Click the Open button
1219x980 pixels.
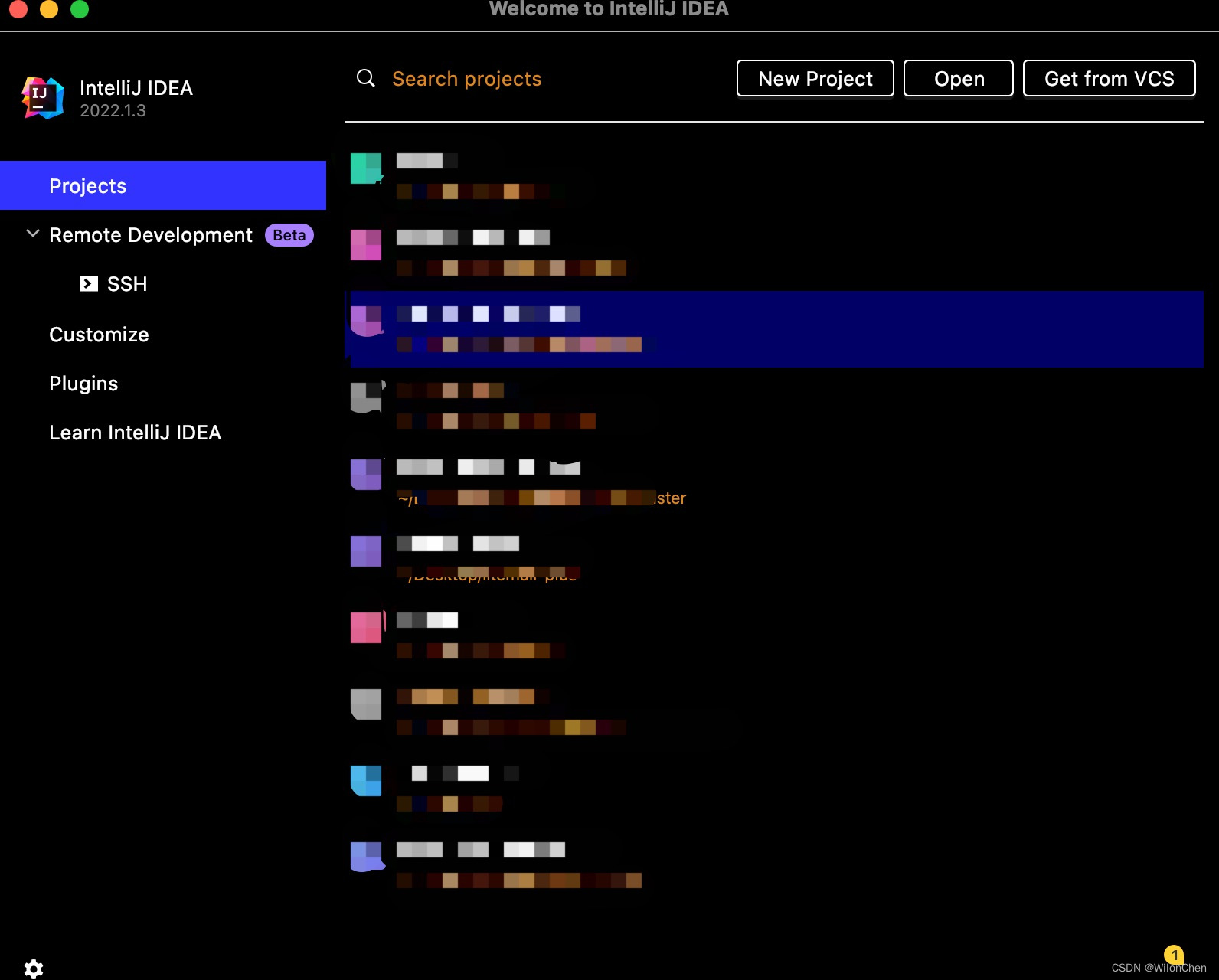pyautogui.click(x=959, y=78)
